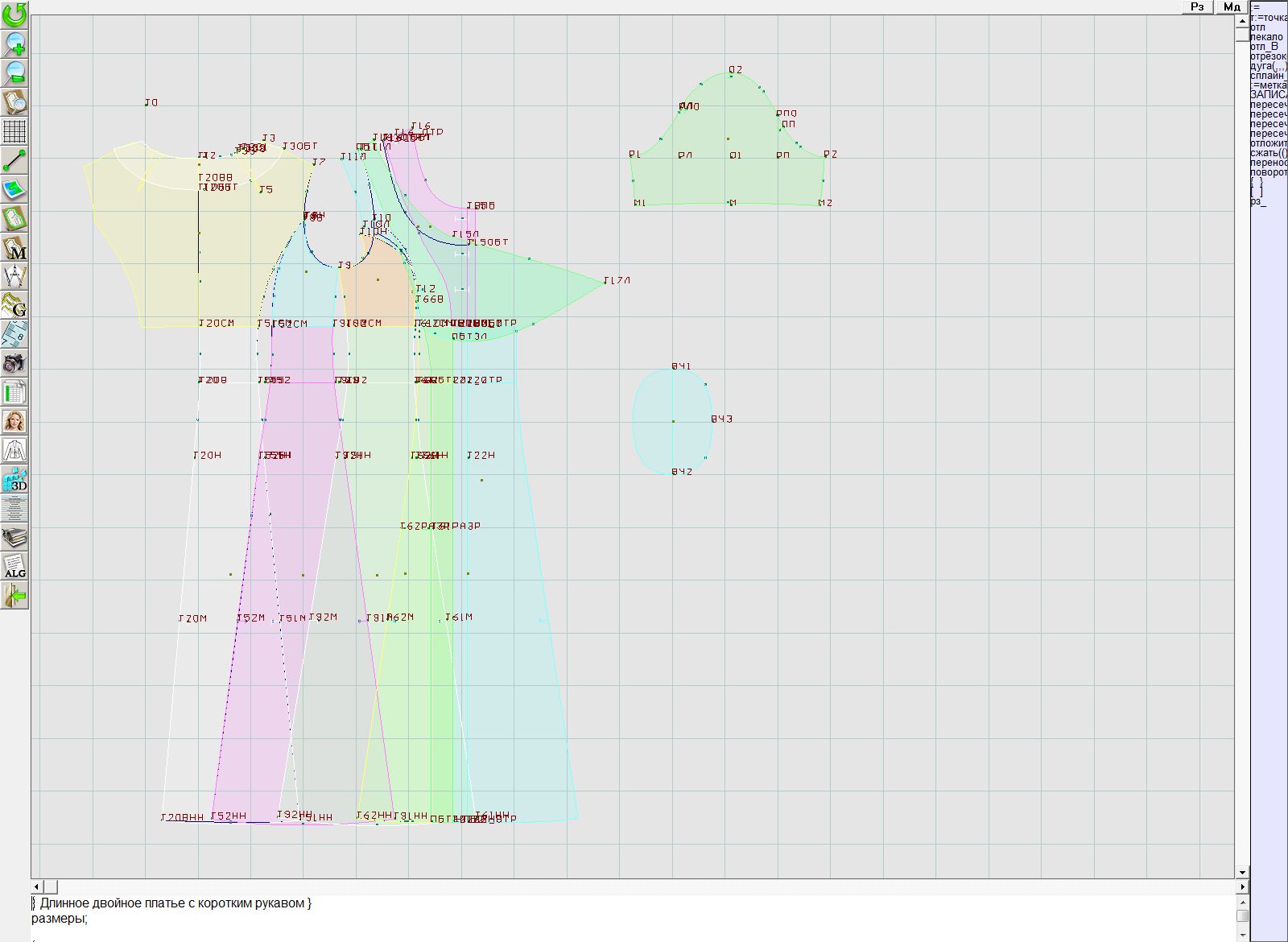Open the ALG algorithm document

point(14,566)
